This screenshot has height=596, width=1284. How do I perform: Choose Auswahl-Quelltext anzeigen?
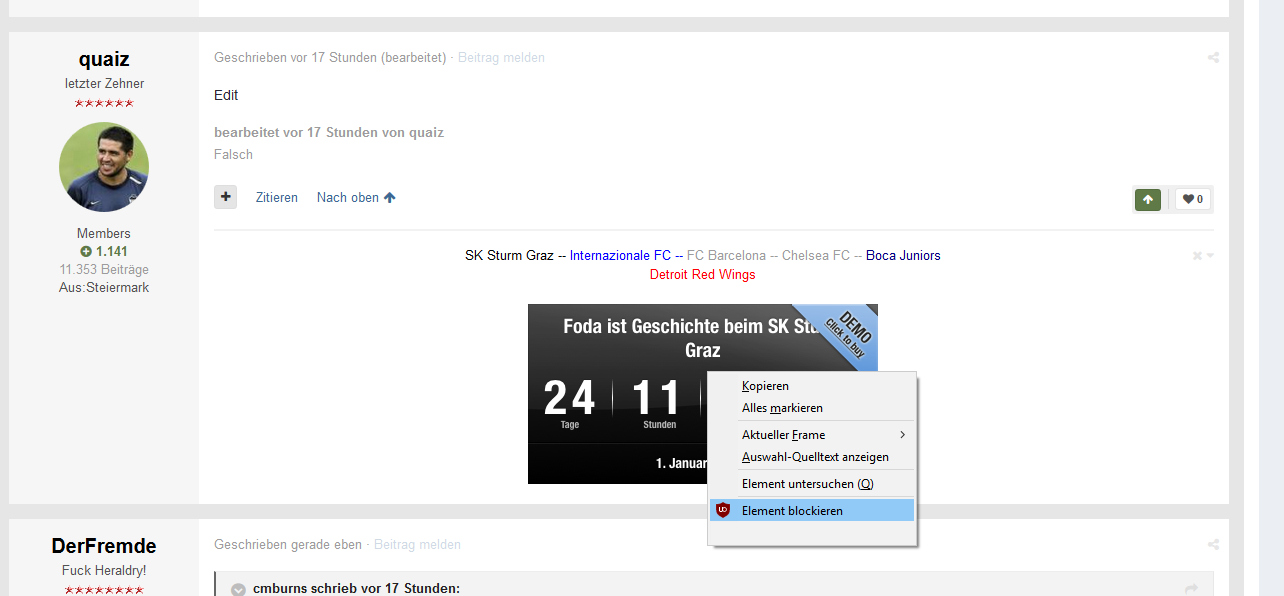(812, 457)
